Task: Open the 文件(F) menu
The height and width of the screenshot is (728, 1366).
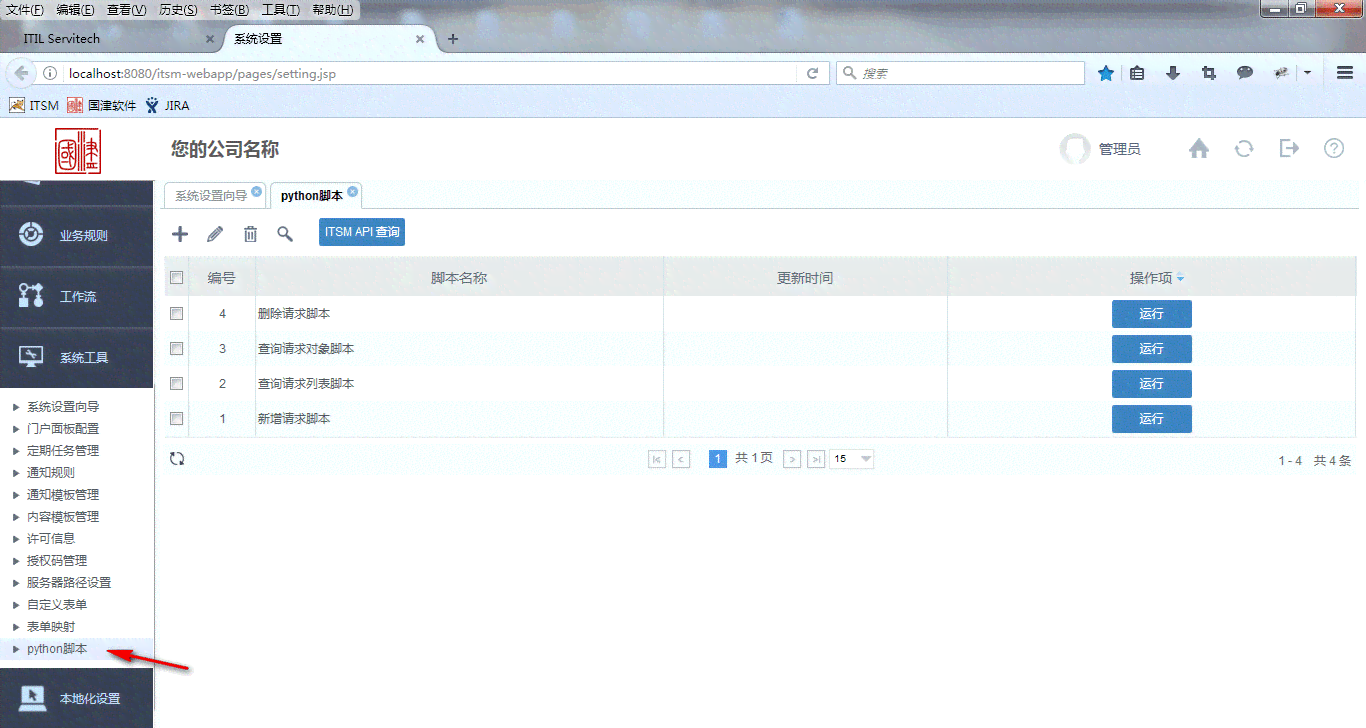Action: tap(25, 10)
